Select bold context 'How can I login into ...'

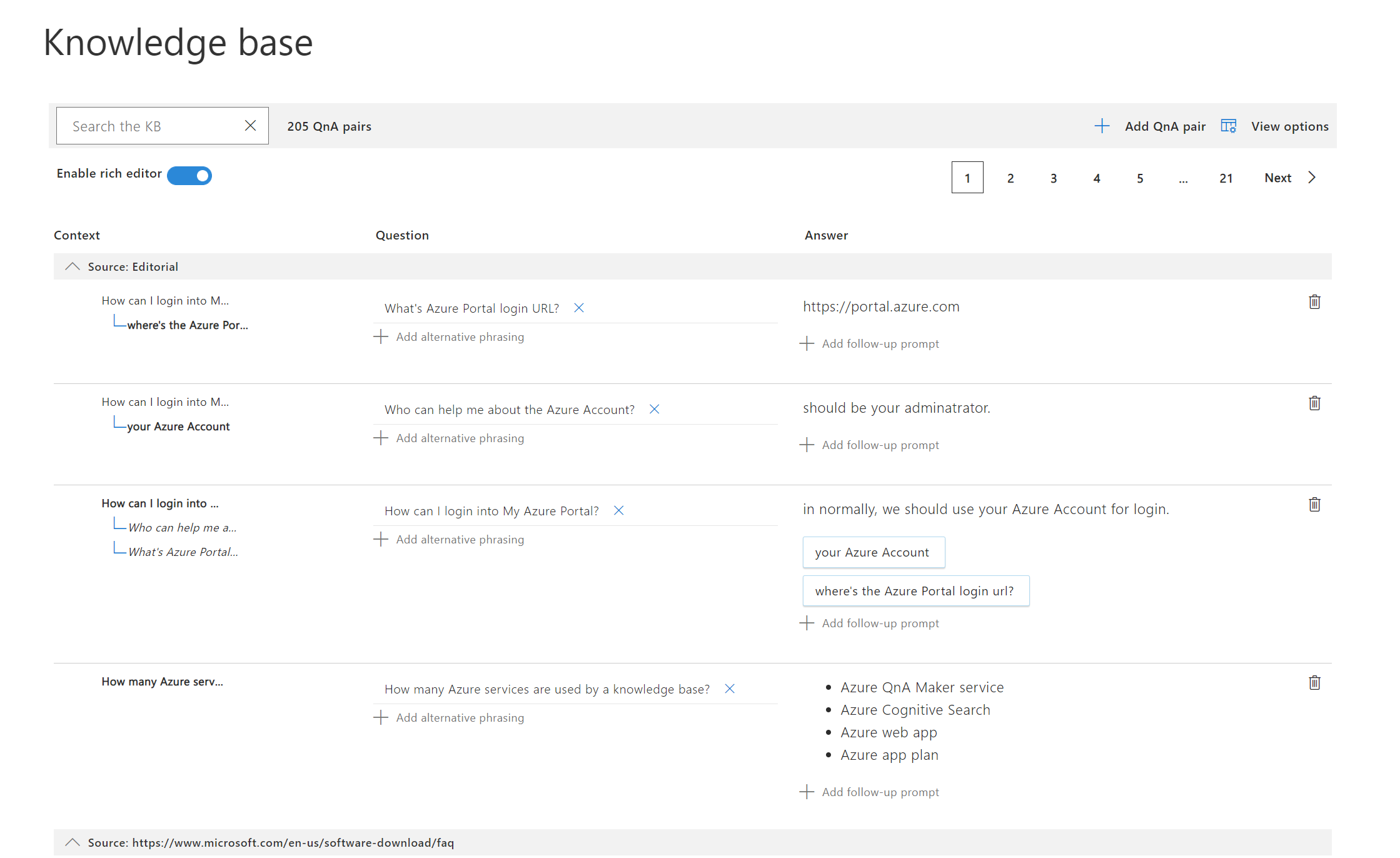[x=160, y=503]
